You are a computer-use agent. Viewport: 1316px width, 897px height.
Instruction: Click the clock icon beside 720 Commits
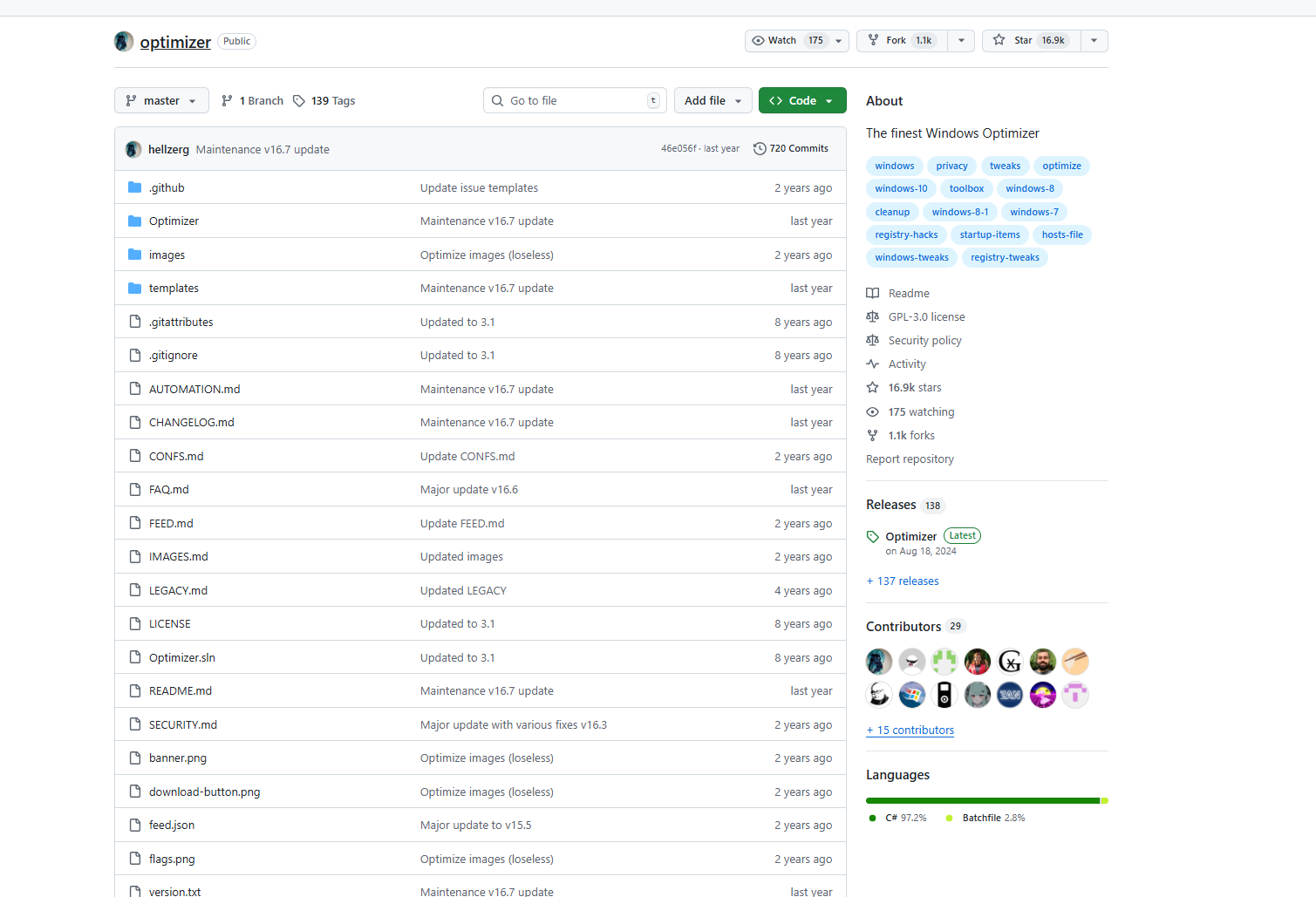[x=760, y=149]
